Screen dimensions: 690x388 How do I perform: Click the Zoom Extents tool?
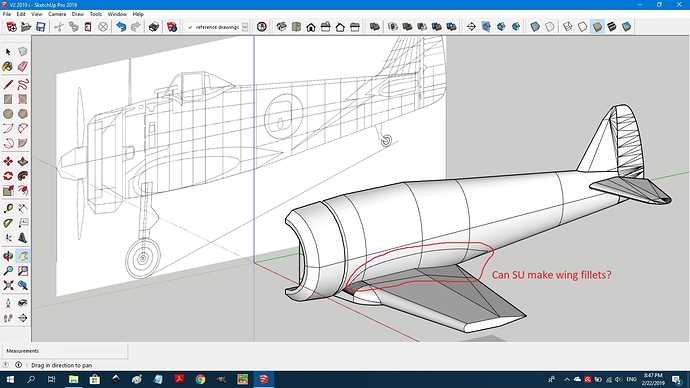pyautogui.click(x=8, y=285)
